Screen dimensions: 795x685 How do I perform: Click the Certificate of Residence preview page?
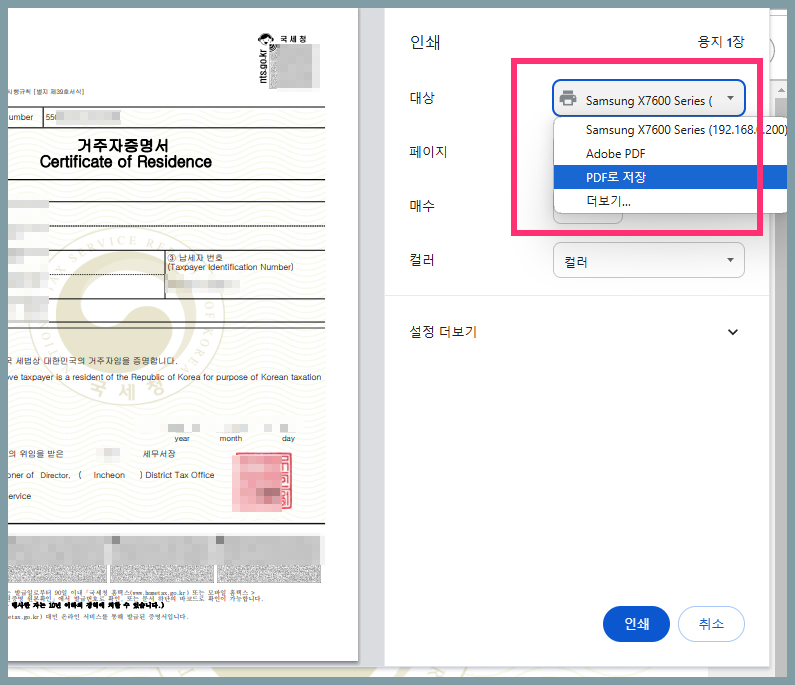point(183,335)
